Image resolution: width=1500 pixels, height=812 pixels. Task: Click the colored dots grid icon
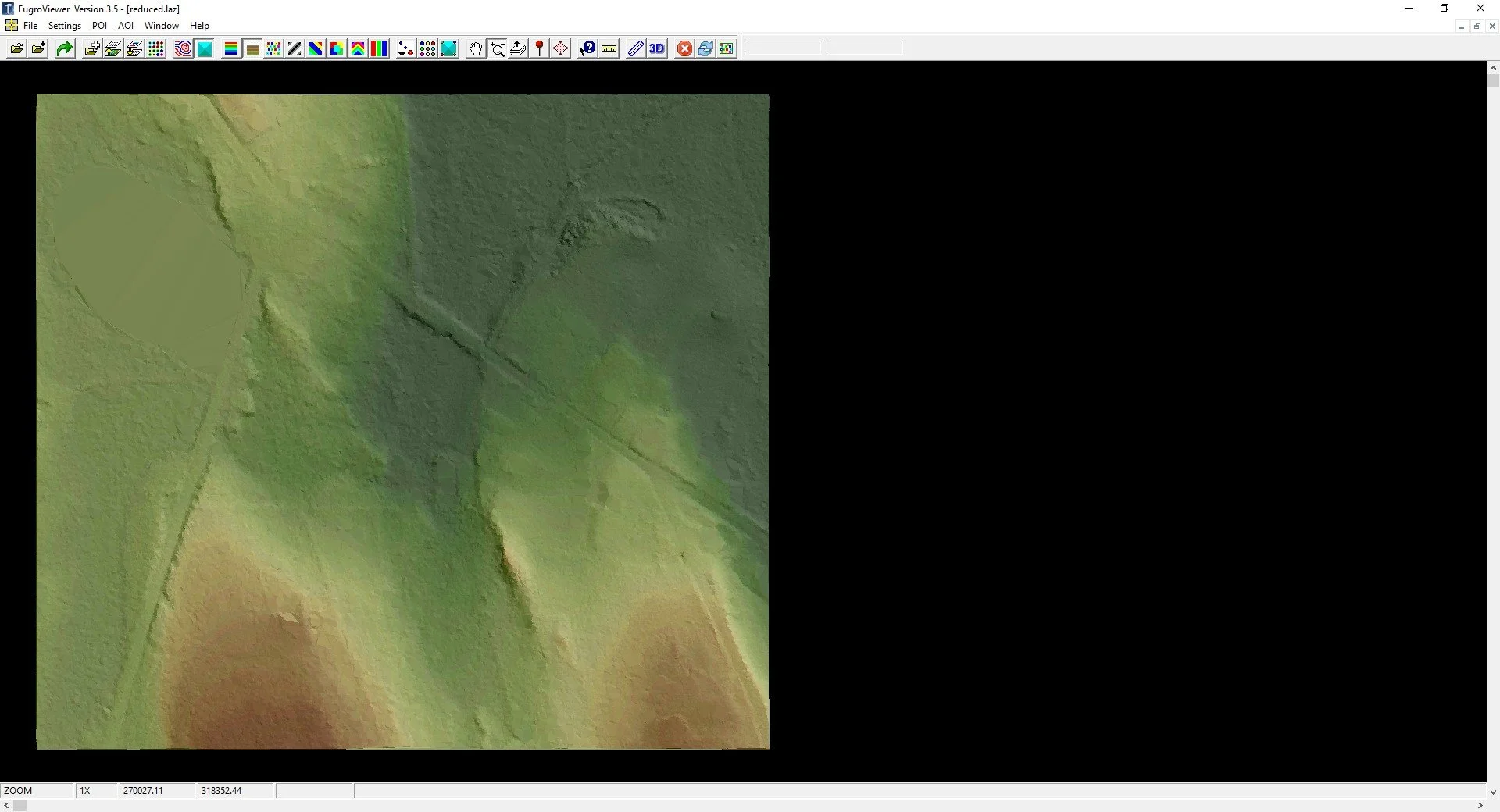[155, 48]
